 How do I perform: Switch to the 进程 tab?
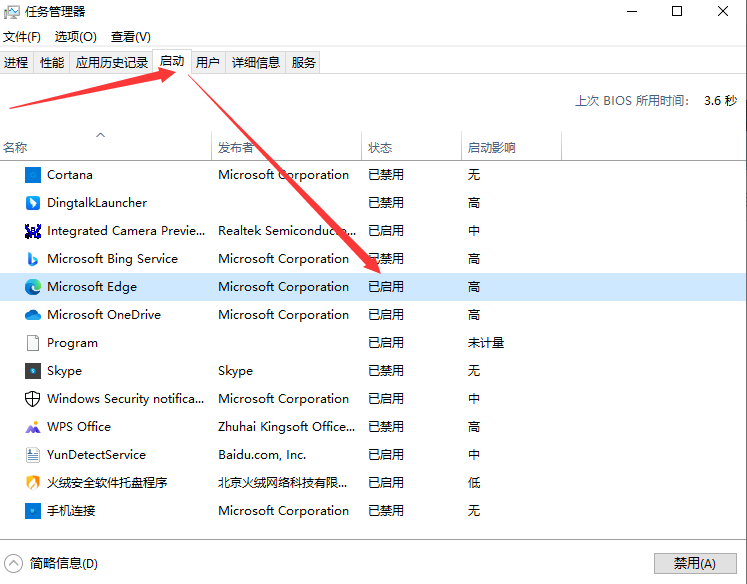(x=16, y=62)
